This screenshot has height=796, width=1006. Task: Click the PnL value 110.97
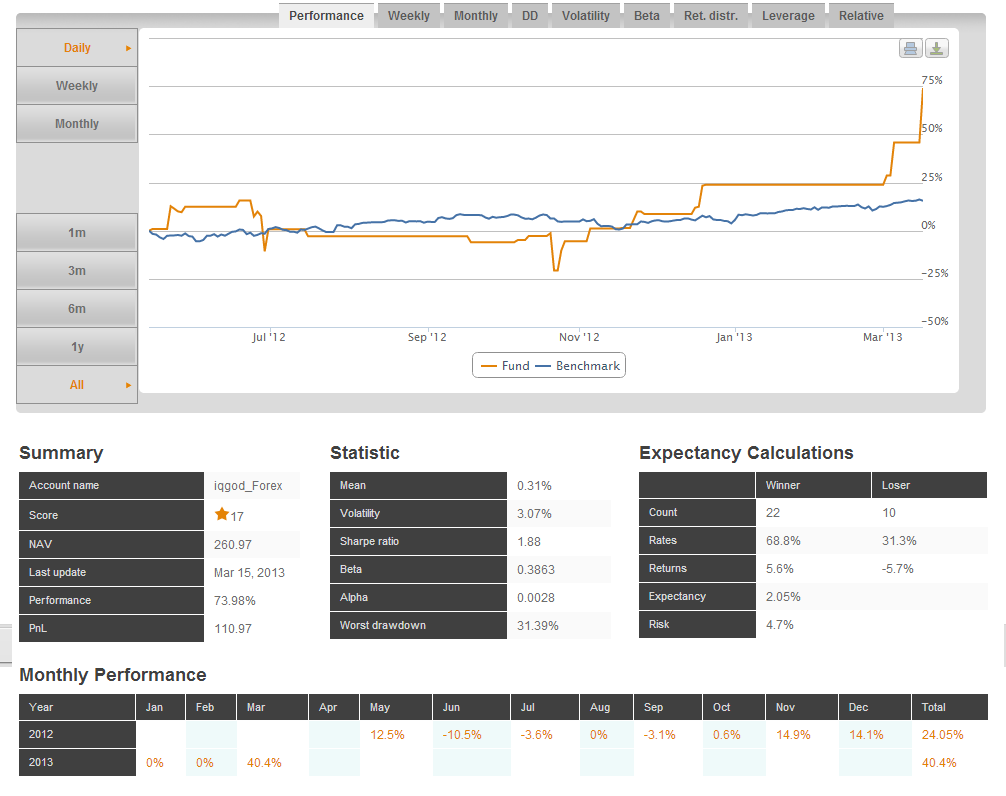(232, 629)
